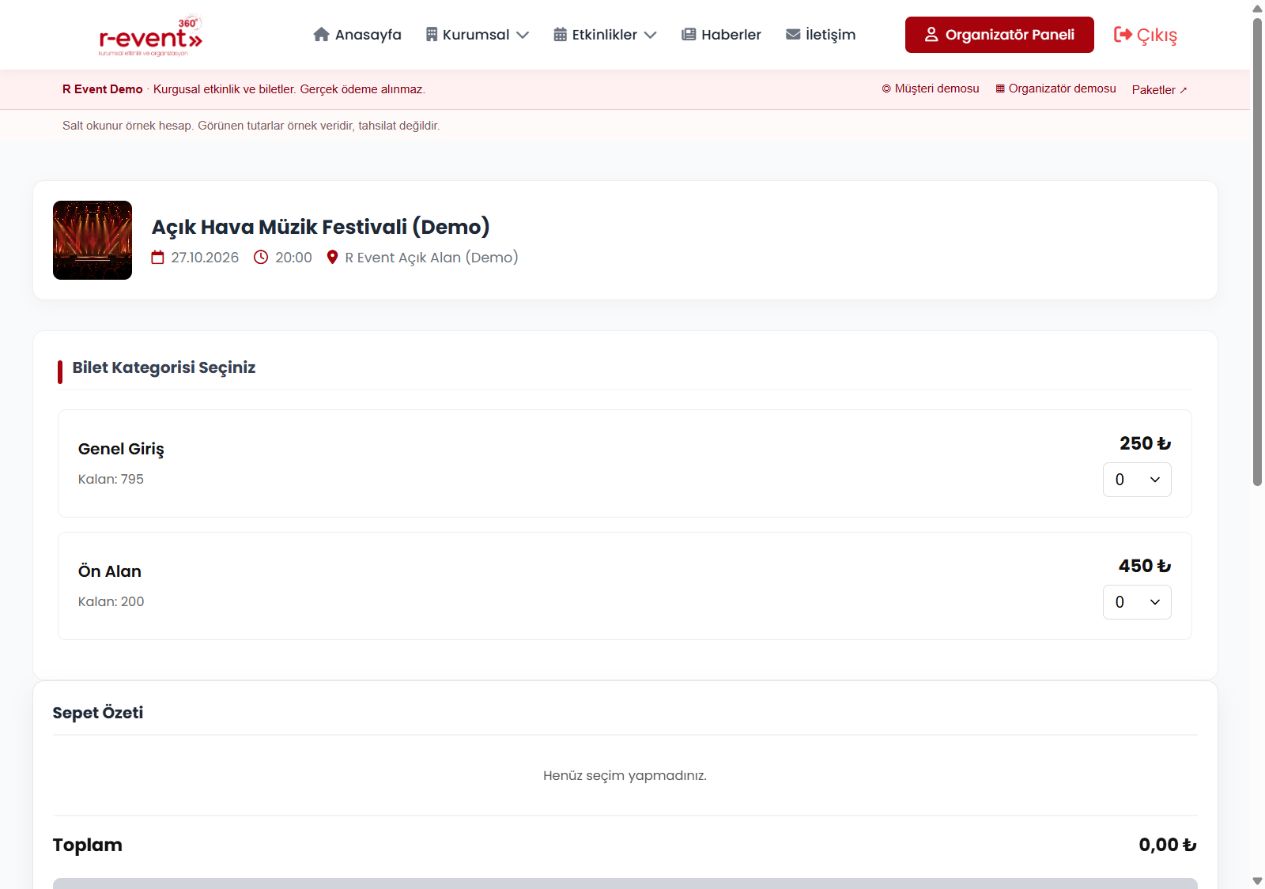Click the page vertical scrollbar thumb
1265x889 pixels.
(1258, 252)
